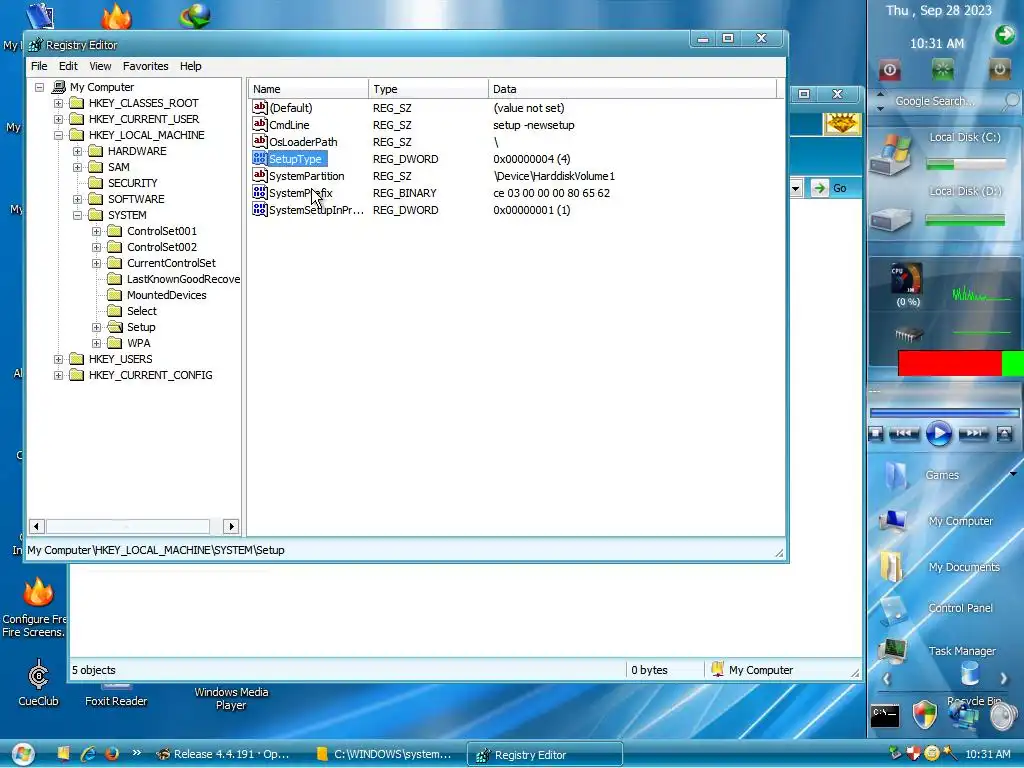This screenshot has width=1024, height=768.
Task: Launch Firefox from quick launch
Action: point(111,754)
